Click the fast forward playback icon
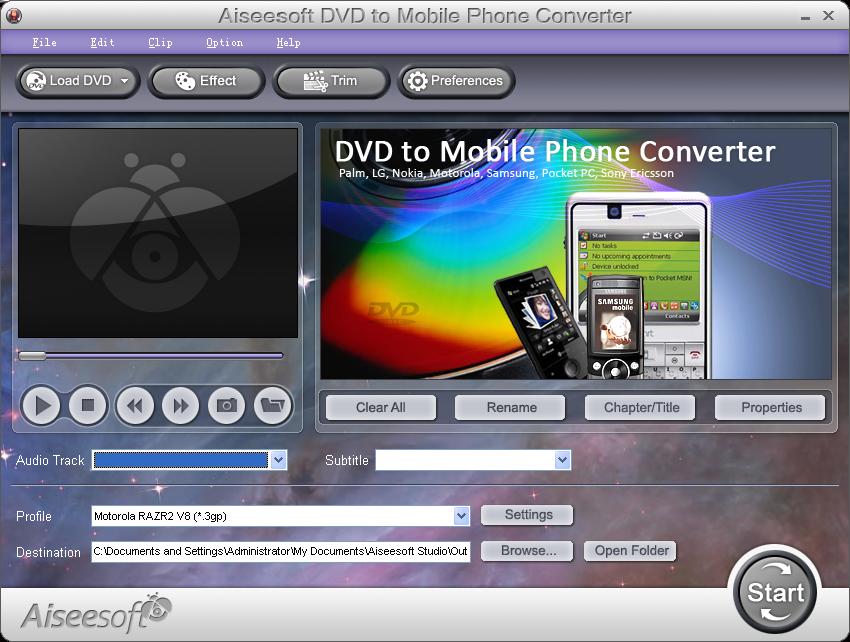This screenshot has height=642, width=850. point(181,405)
